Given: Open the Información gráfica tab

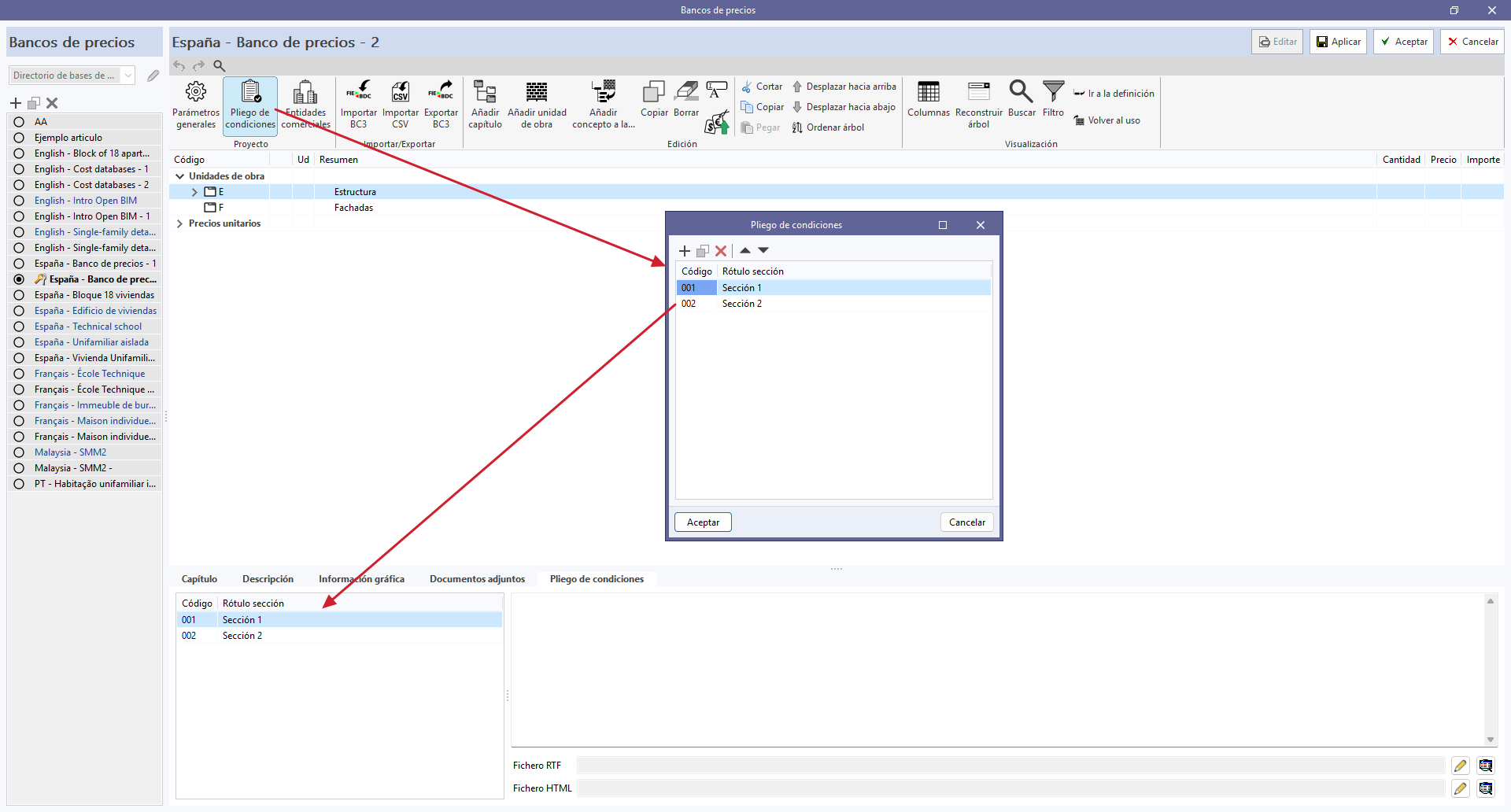Looking at the screenshot, I should click(x=361, y=579).
